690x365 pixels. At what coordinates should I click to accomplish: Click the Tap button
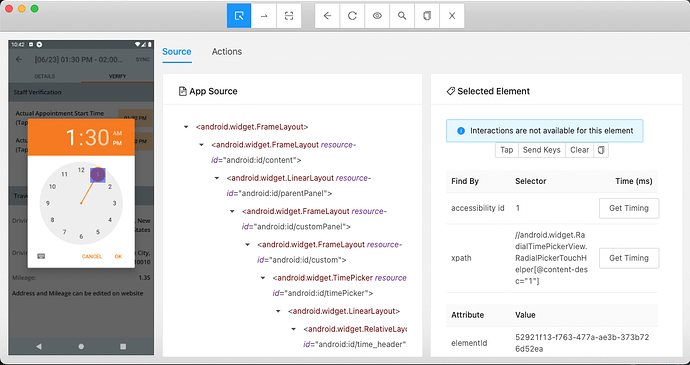click(x=506, y=150)
